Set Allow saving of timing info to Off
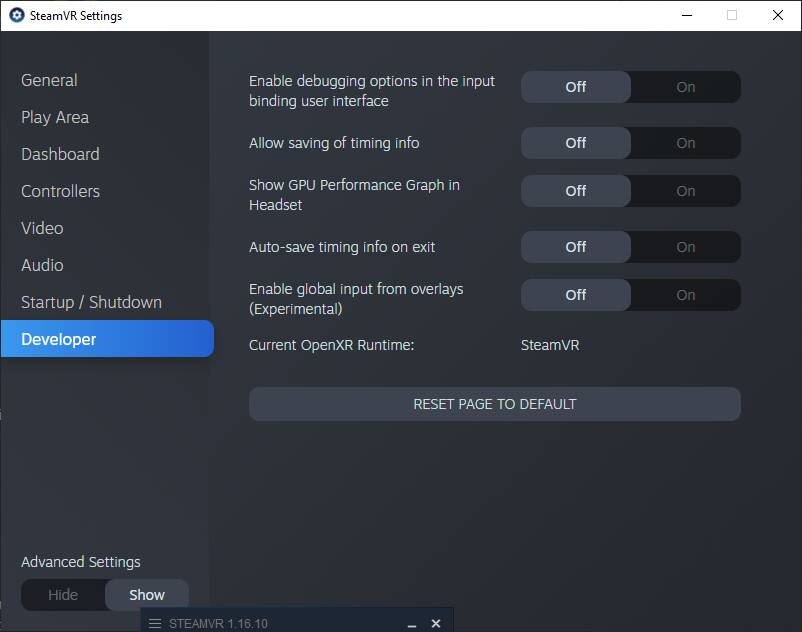The width and height of the screenshot is (802, 632). click(x=576, y=143)
